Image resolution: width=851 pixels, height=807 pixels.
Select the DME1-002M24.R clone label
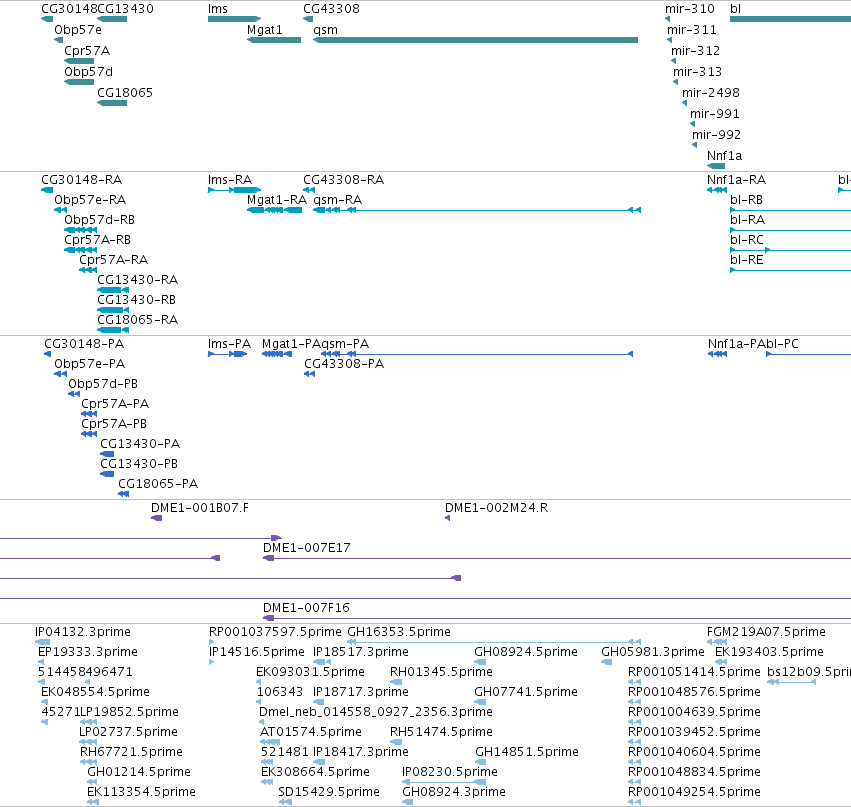coord(497,508)
